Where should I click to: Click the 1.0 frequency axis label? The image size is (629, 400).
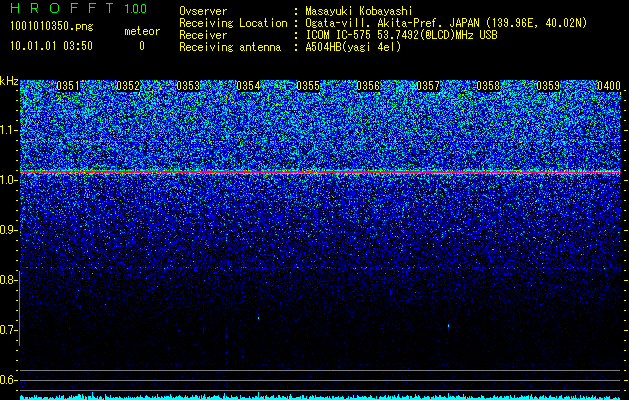(x=8, y=180)
